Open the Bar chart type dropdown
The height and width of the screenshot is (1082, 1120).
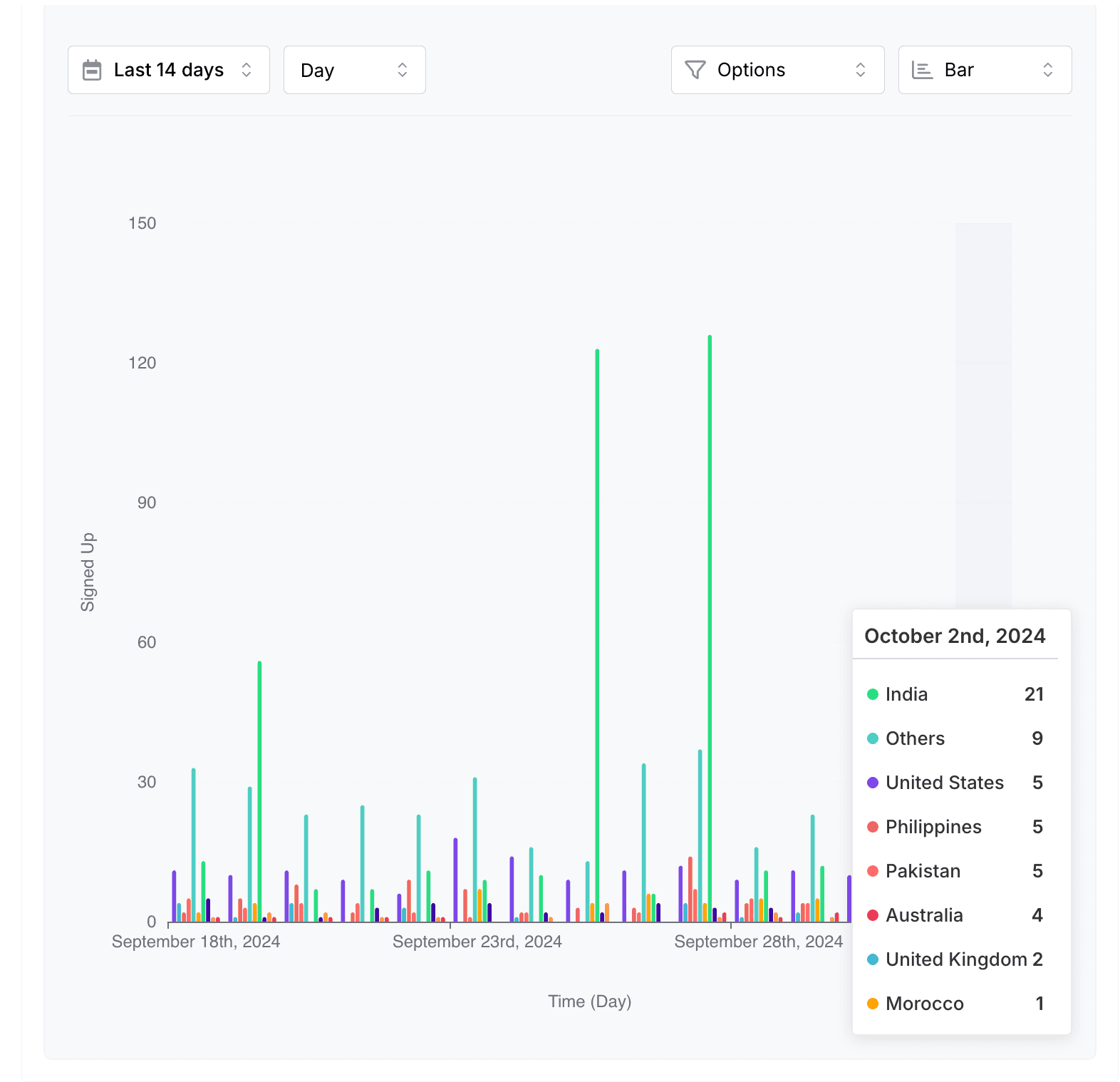pos(985,70)
